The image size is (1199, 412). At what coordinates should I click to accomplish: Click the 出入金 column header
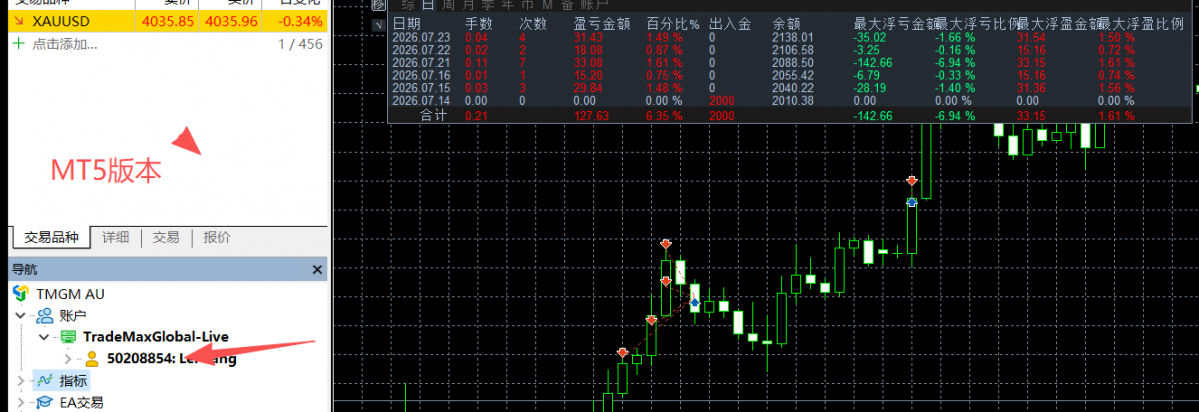pyautogui.click(x=729, y=24)
